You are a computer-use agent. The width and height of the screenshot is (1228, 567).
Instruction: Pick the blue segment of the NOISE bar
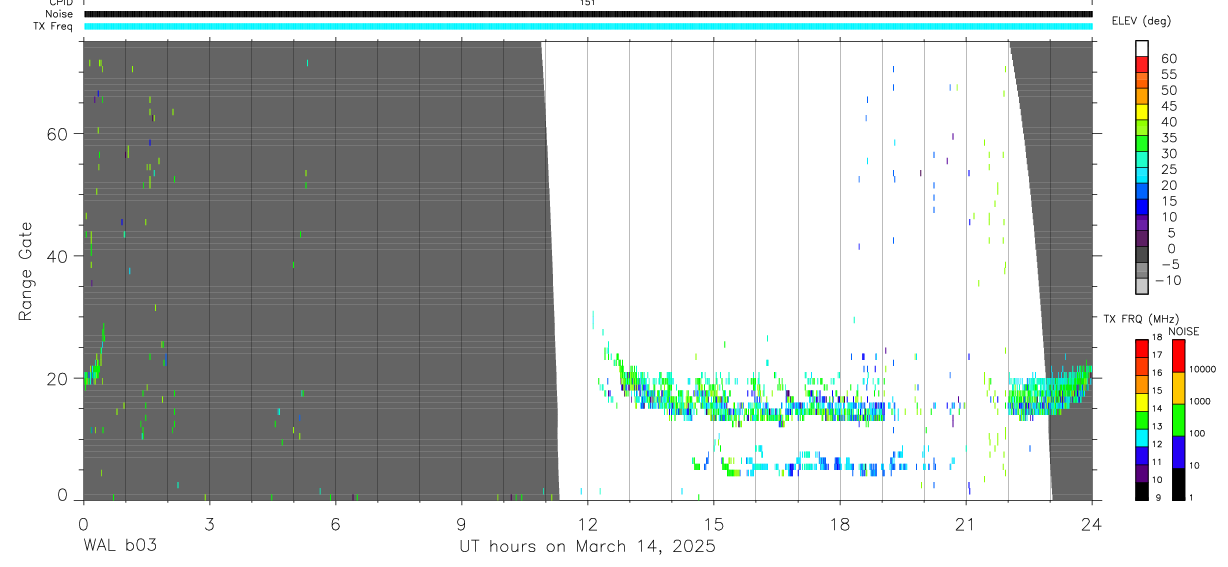(1178, 451)
